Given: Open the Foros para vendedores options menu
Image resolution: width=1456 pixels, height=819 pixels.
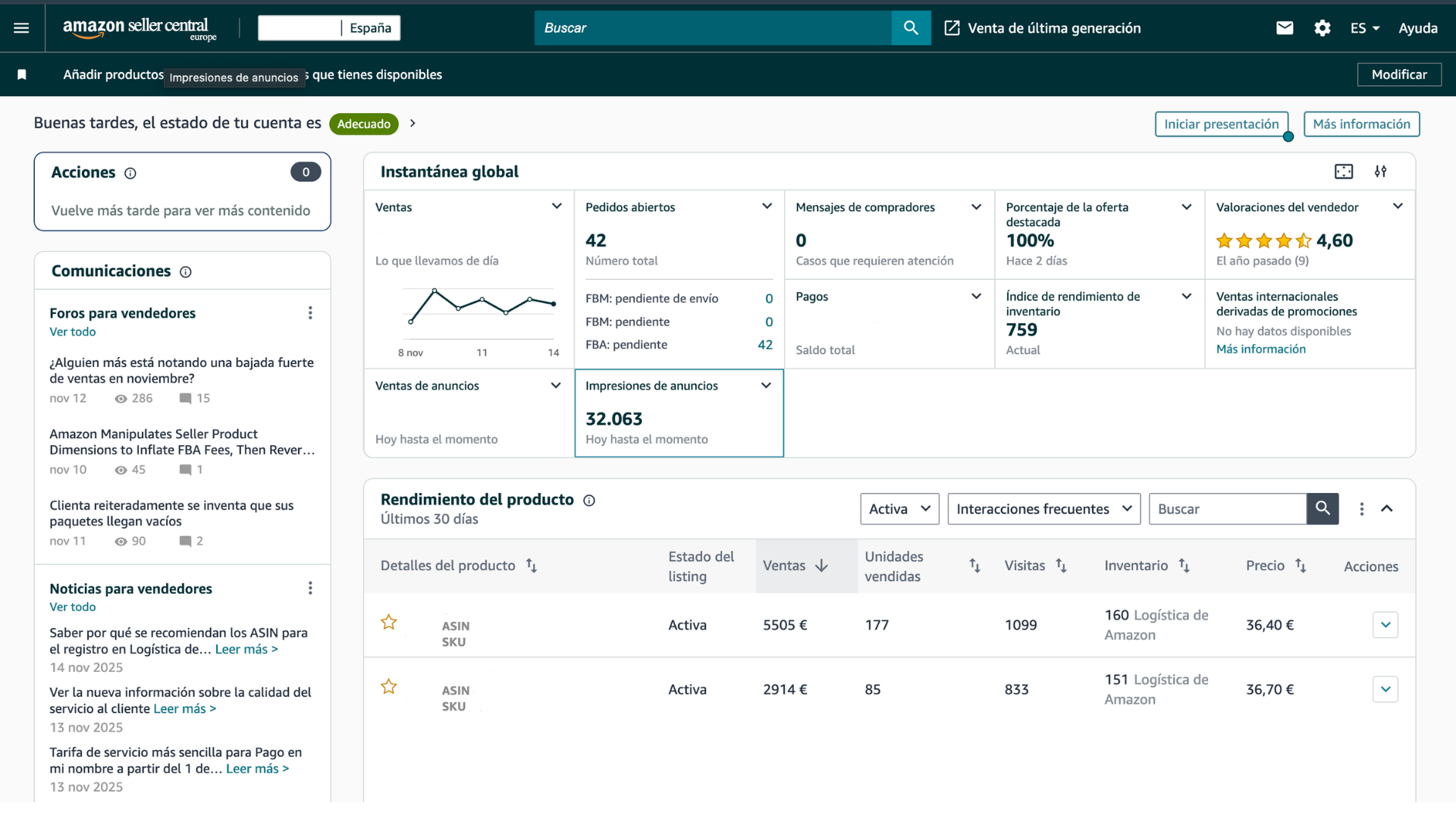Looking at the screenshot, I should (310, 313).
